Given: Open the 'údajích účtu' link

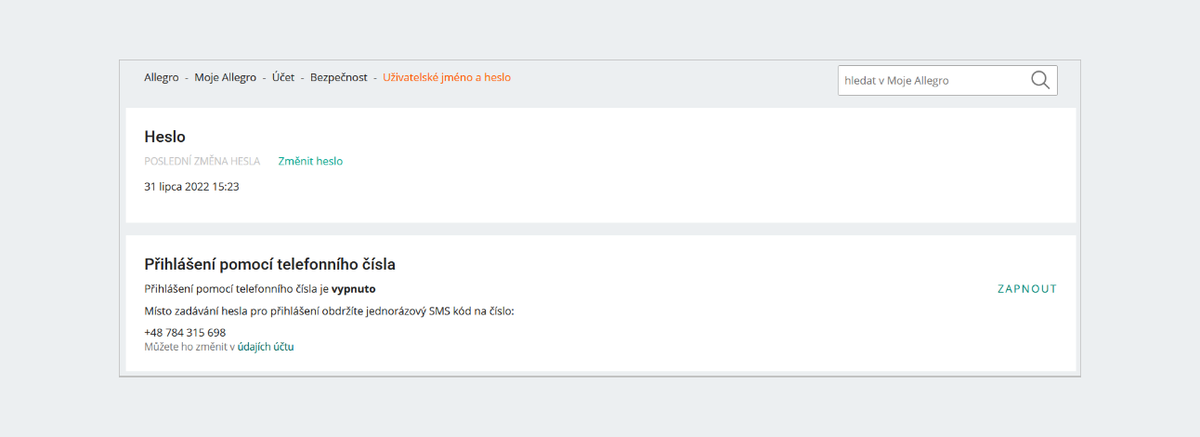Looking at the screenshot, I should (x=266, y=347).
